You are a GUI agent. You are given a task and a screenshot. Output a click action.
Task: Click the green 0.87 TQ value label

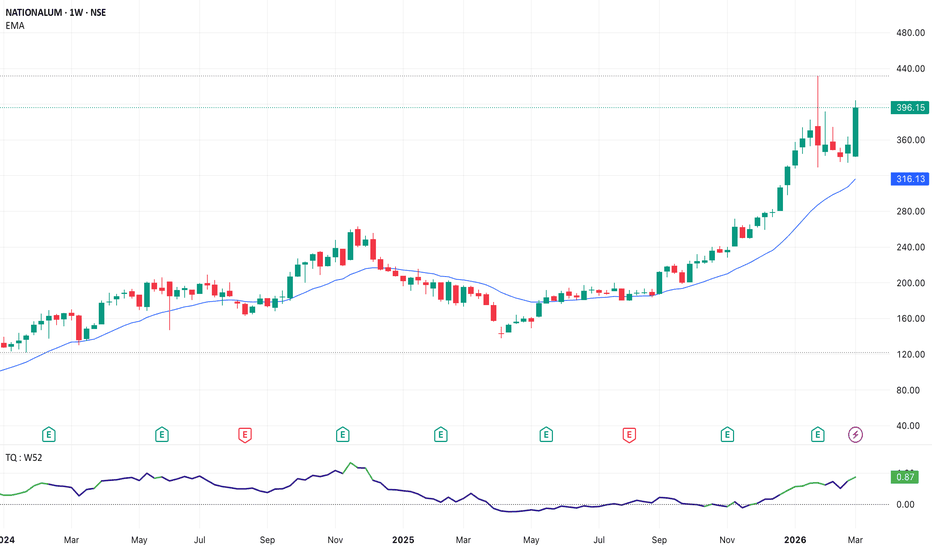[x=905, y=477]
